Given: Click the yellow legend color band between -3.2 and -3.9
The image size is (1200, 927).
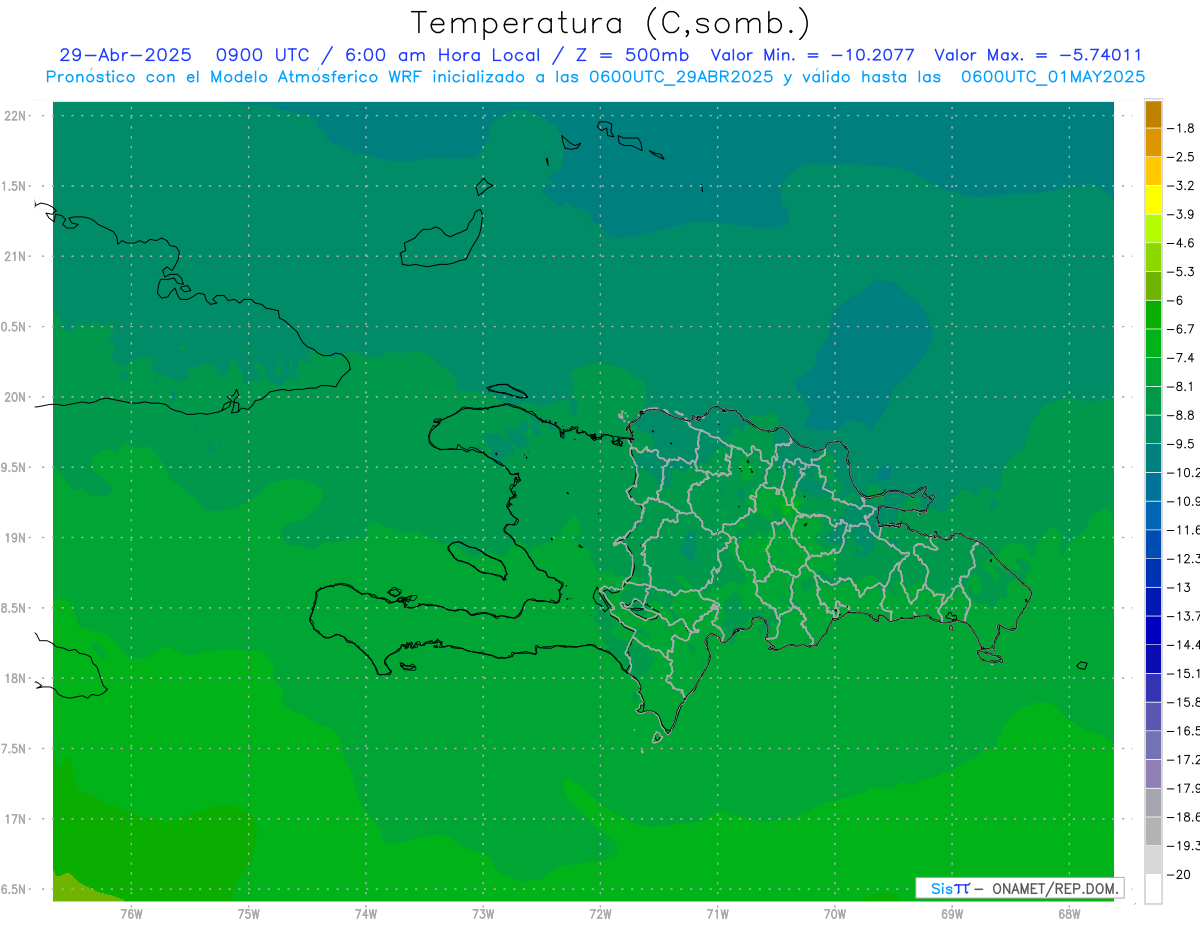Looking at the screenshot, I should 1153,200.
